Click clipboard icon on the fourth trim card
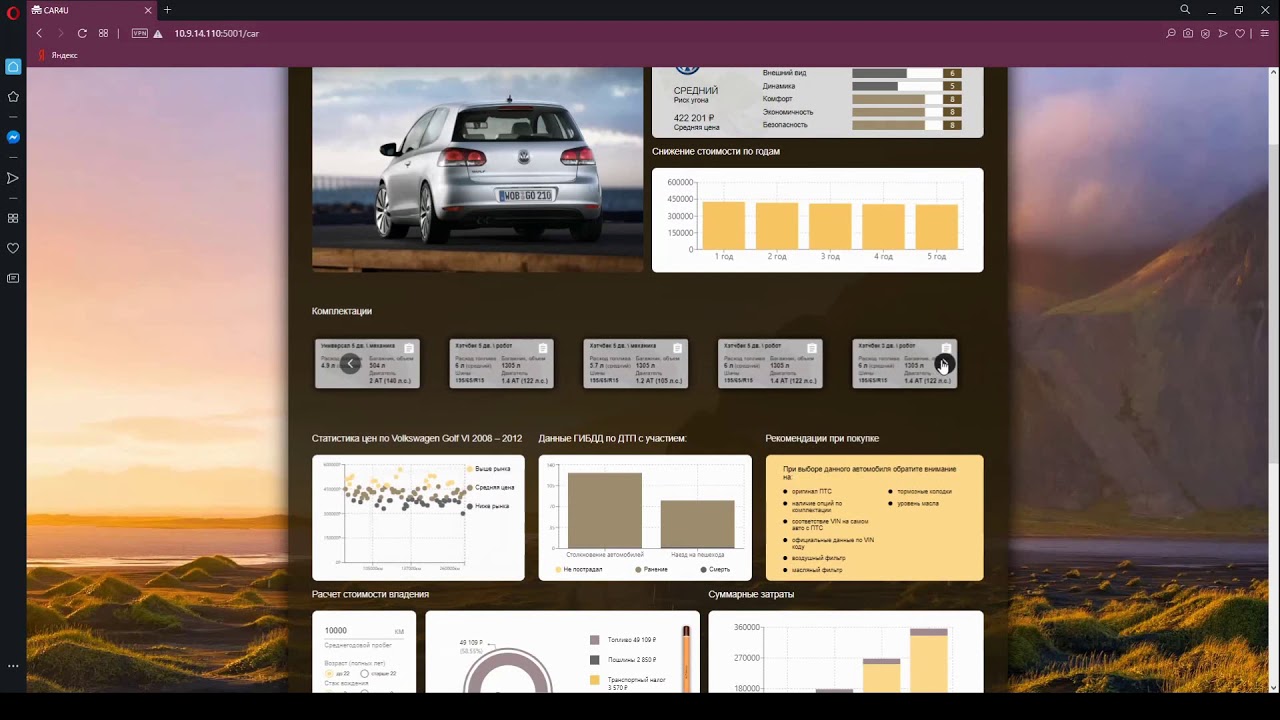This screenshot has width=1280, height=720. pyautogui.click(x=811, y=348)
